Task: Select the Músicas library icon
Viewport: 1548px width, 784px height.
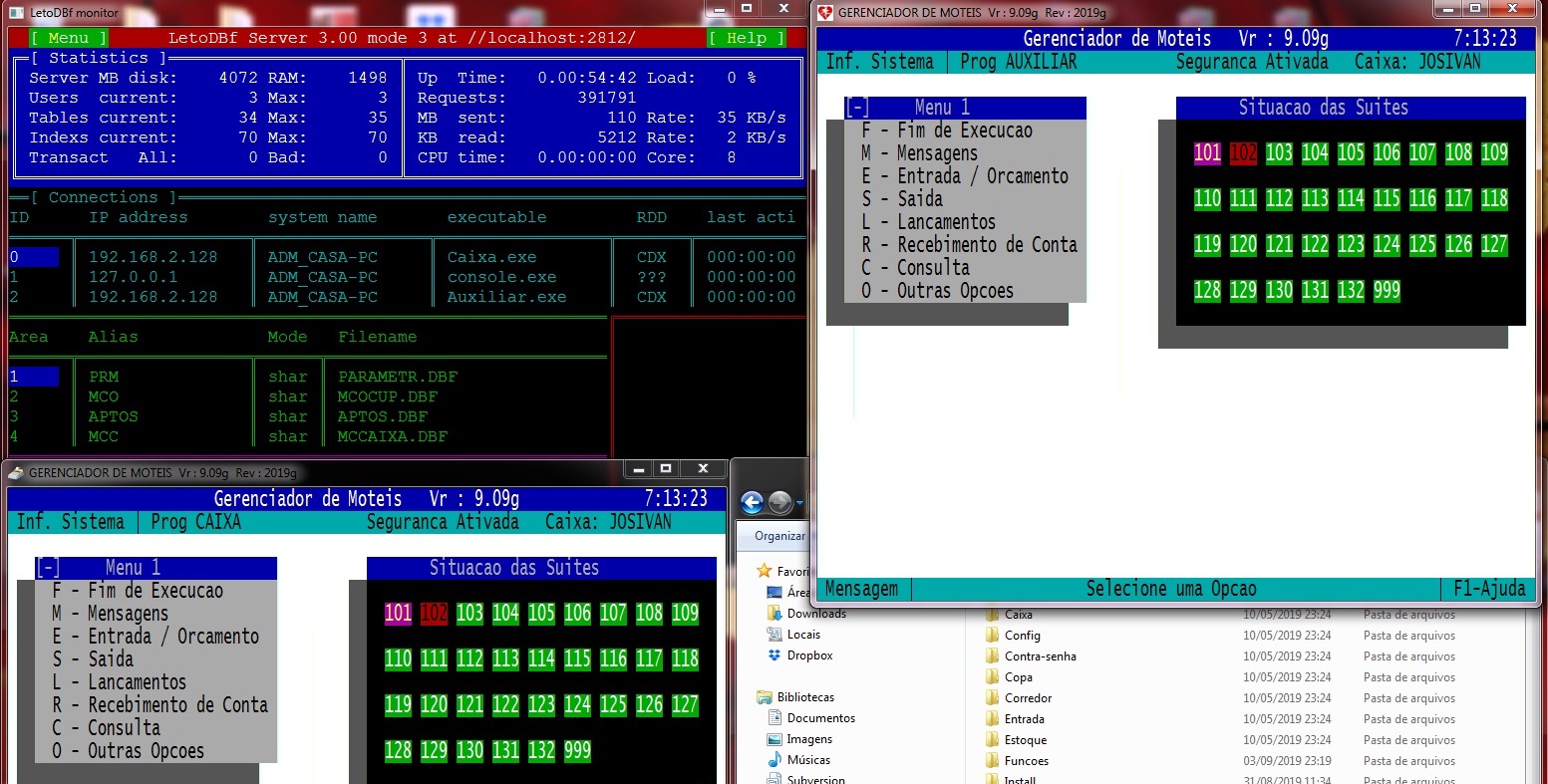Action: coord(774,760)
